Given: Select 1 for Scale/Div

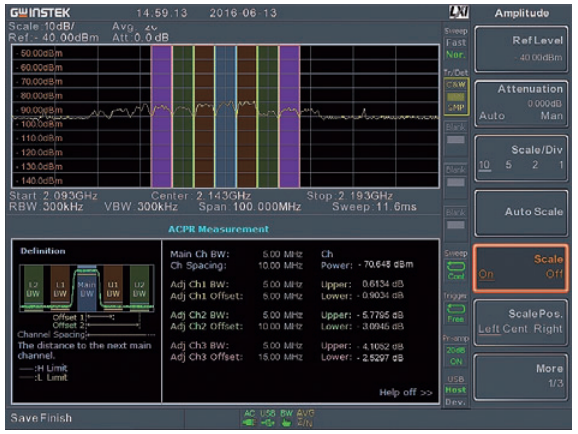Looking at the screenshot, I should click(x=561, y=164).
